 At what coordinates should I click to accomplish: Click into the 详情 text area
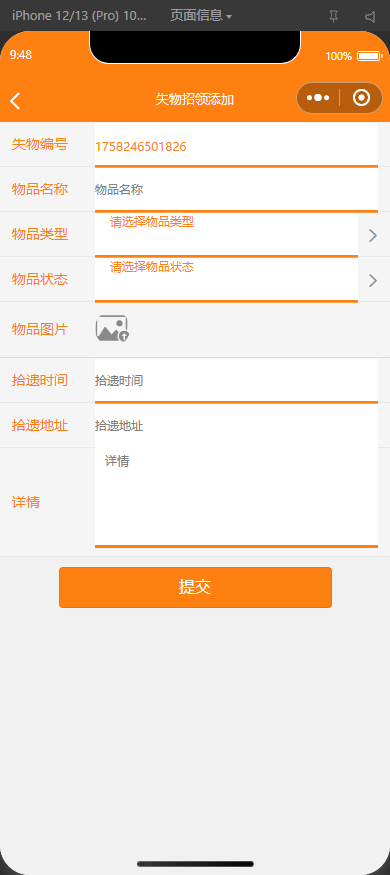click(x=236, y=497)
